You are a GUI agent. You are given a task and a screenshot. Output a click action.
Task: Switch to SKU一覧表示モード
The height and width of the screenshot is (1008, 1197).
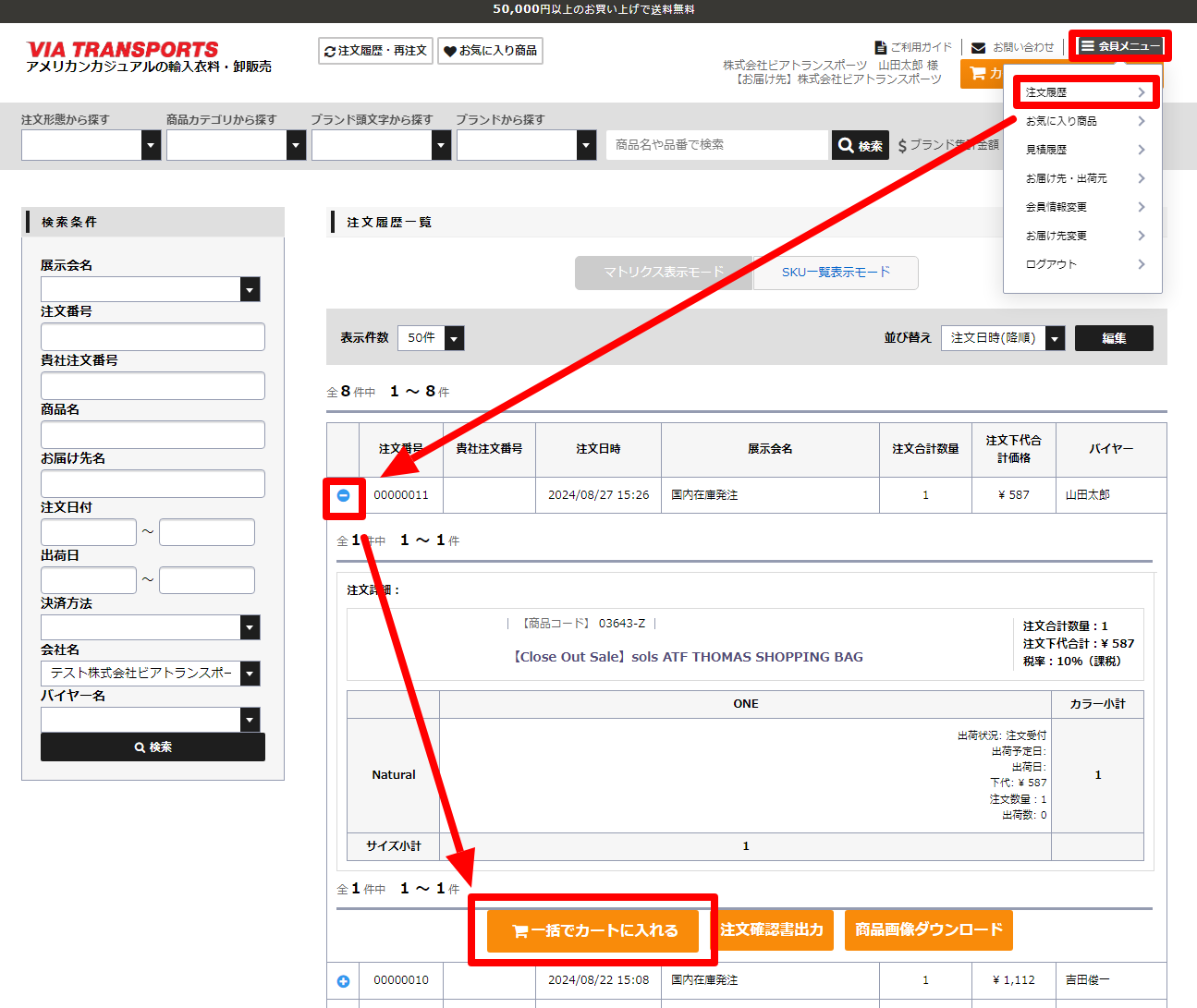click(836, 273)
